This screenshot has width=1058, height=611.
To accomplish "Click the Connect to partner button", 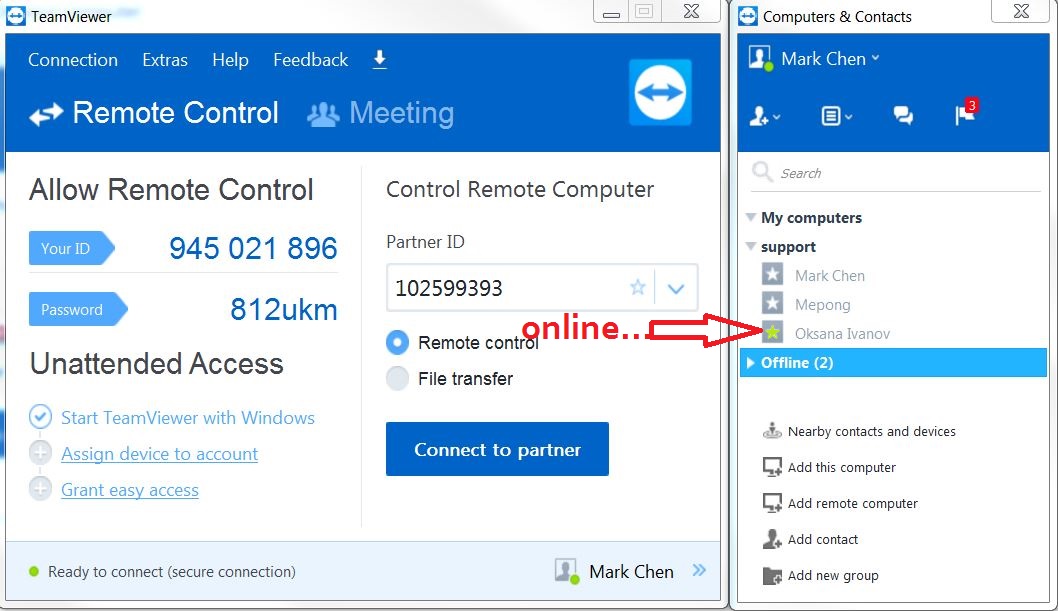I will pos(497,449).
